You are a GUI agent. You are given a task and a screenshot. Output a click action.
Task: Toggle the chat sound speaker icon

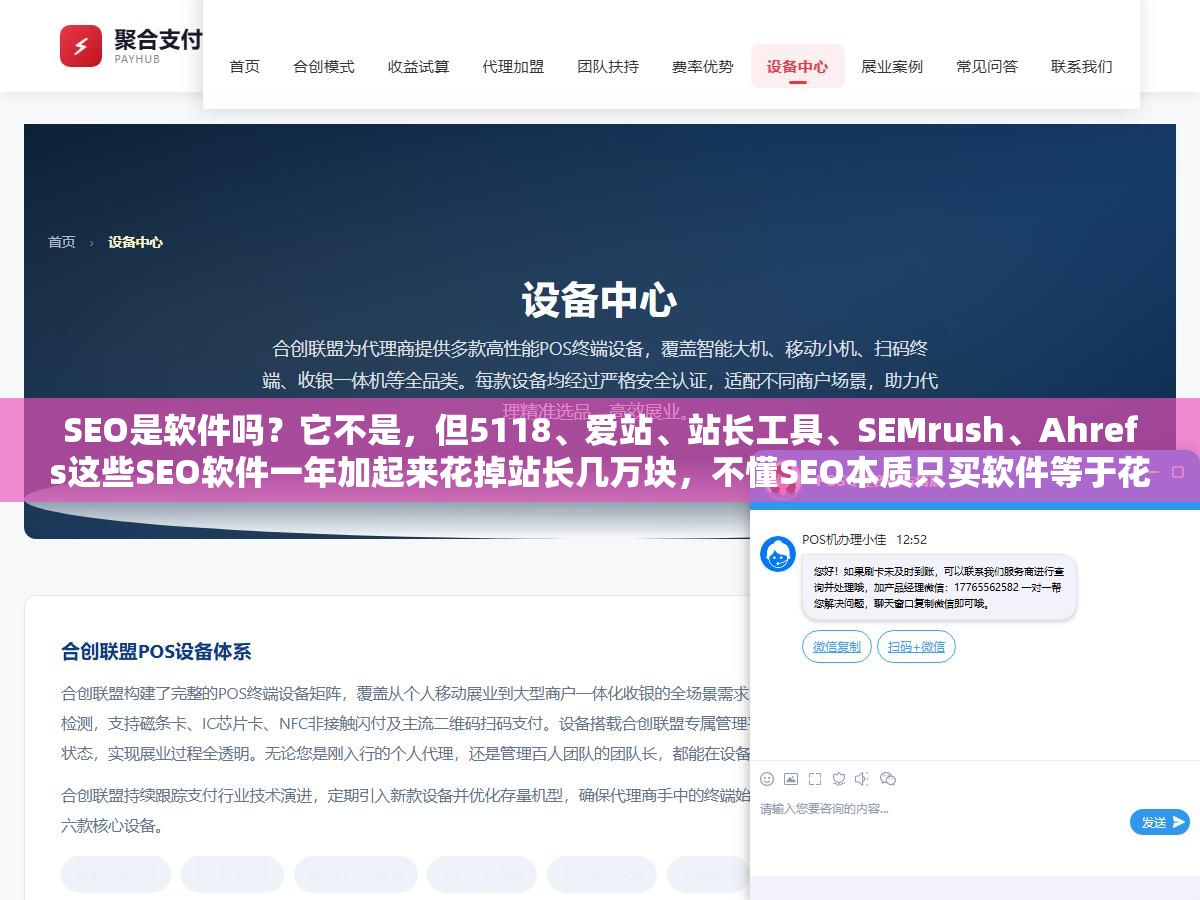click(x=862, y=779)
